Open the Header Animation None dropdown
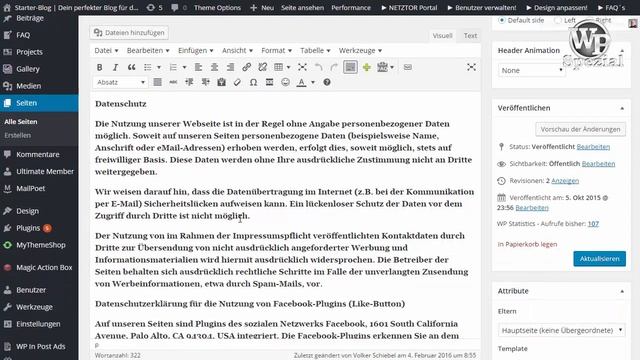The width and height of the screenshot is (640, 360). tap(531, 70)
